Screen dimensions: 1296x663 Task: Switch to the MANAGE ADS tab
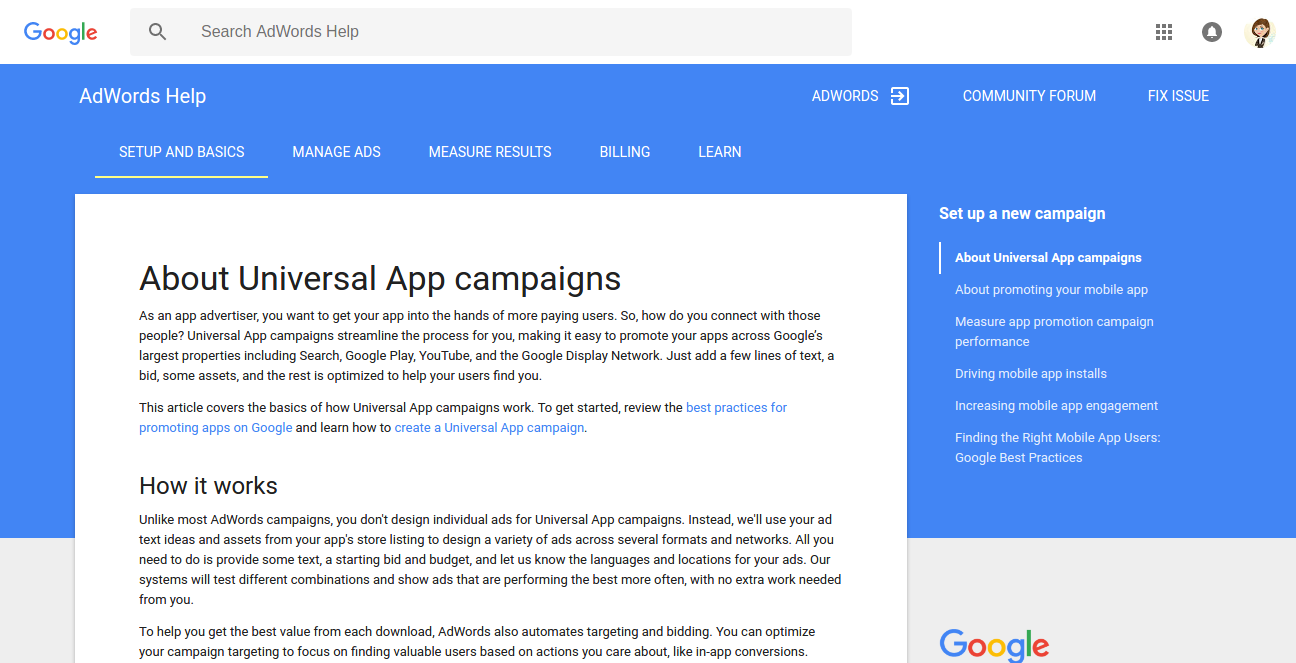(x=337, y=152)
